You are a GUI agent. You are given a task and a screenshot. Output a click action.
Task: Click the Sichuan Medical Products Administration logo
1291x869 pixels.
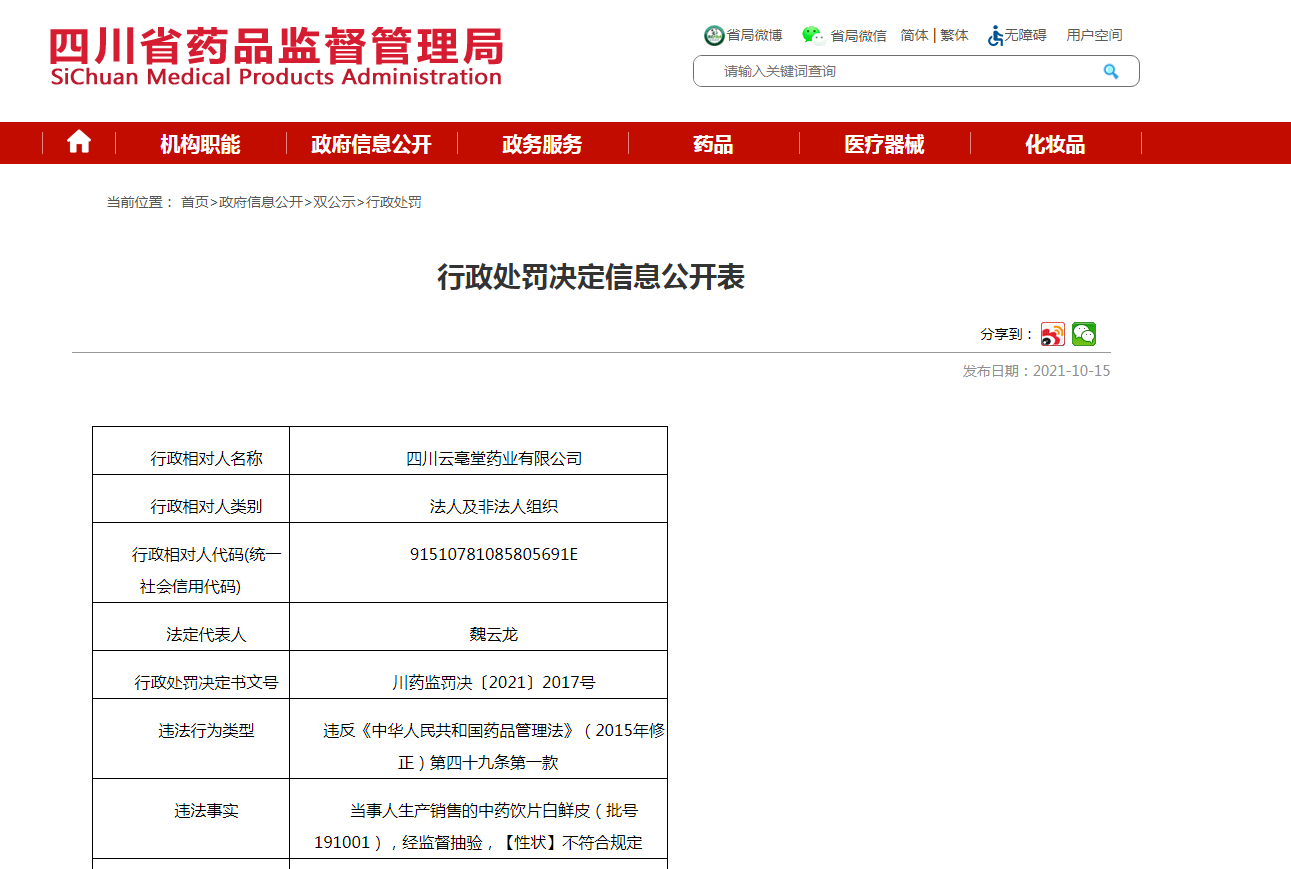click(x=276, y=57)
